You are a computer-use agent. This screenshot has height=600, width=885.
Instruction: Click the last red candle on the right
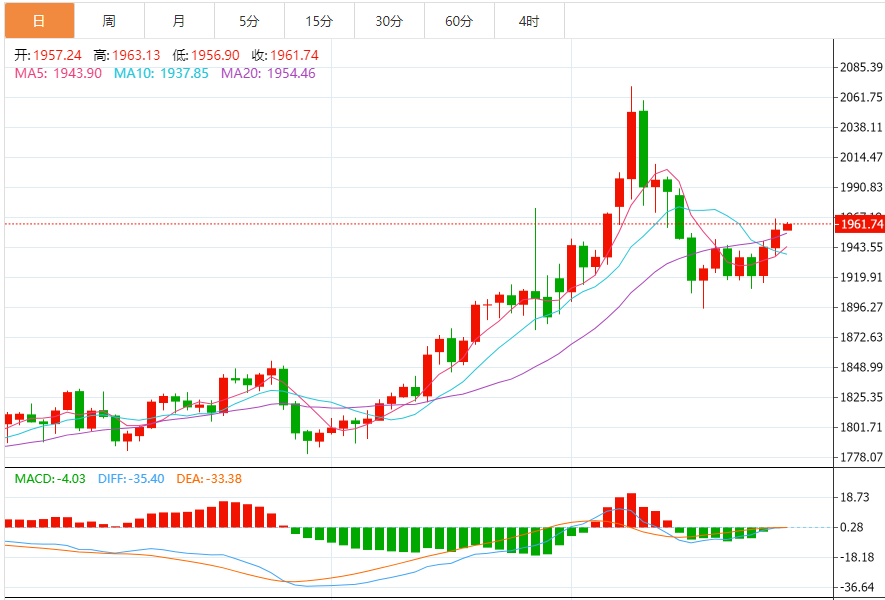787,227
